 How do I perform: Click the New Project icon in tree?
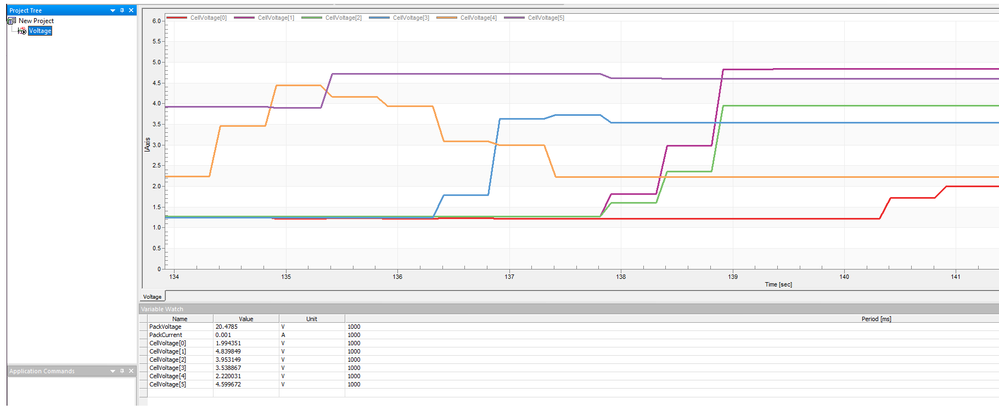[x=11, y=21]
